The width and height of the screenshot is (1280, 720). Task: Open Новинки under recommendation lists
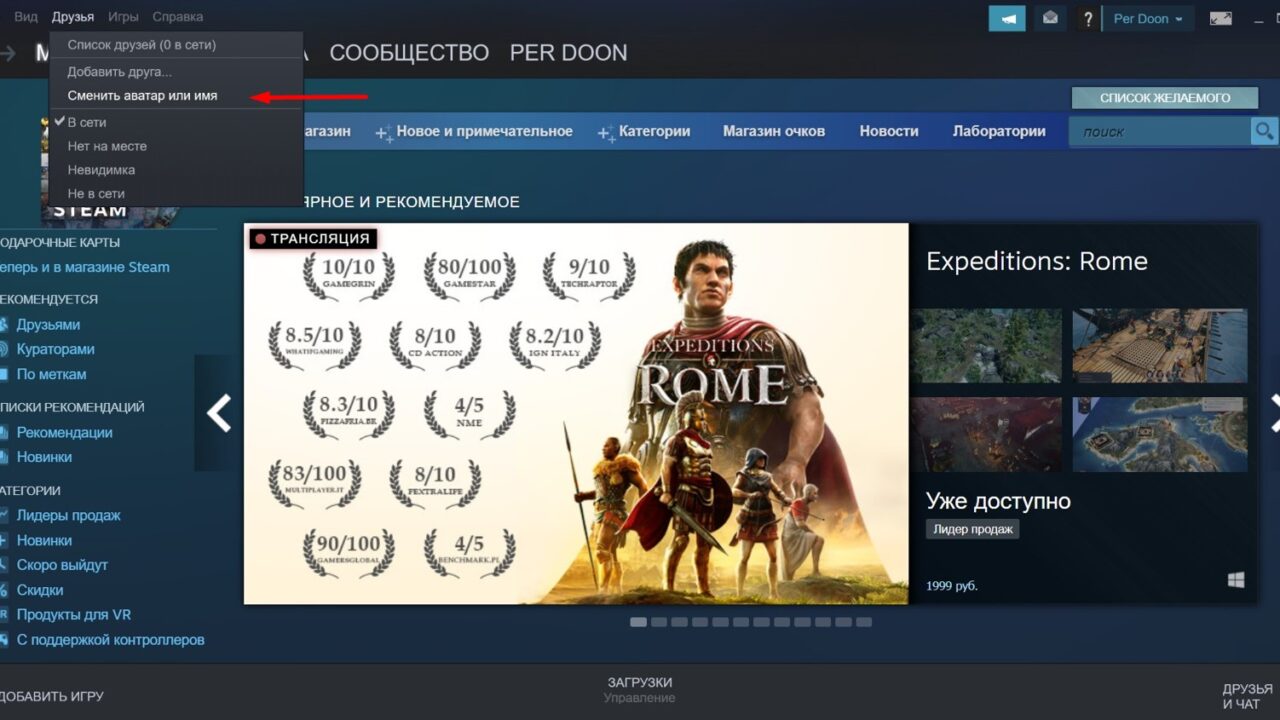(44, 457)
